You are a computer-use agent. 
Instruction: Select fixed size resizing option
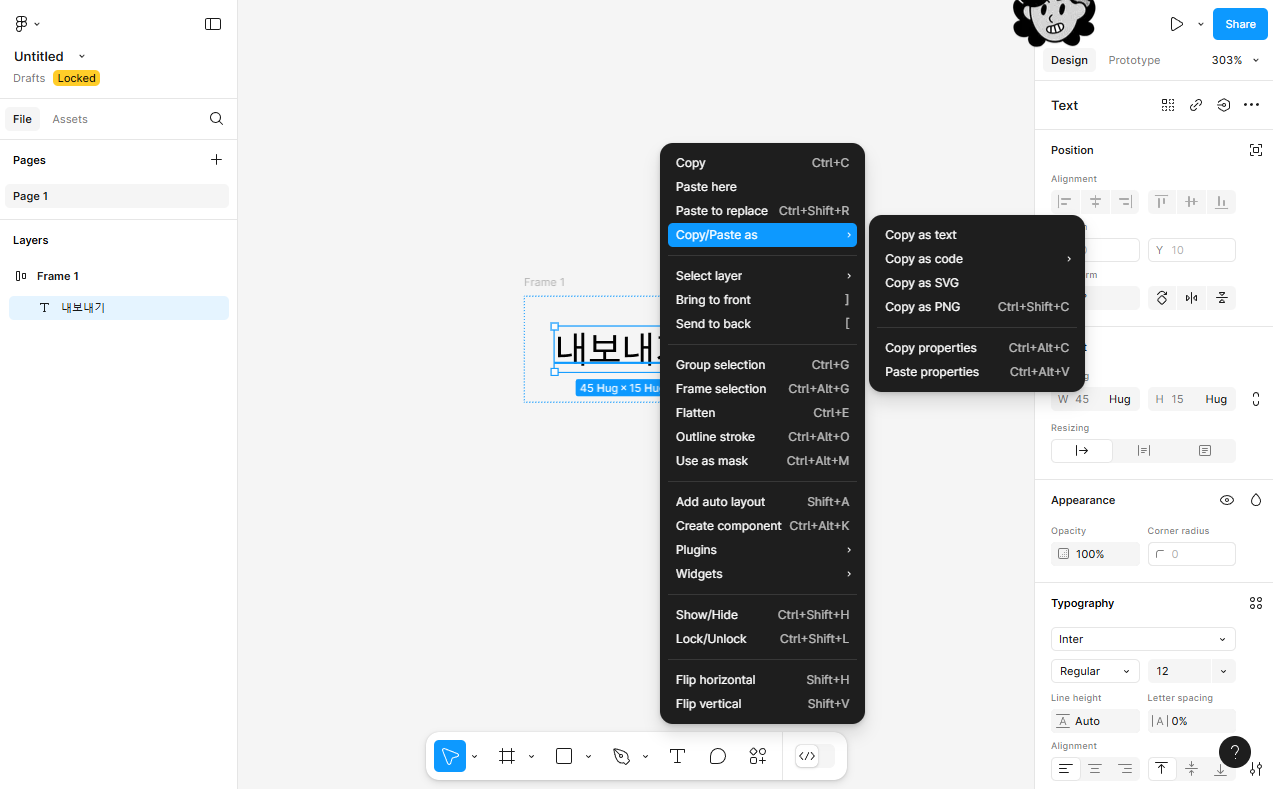pyautogui.click(x=1205, y=451)
